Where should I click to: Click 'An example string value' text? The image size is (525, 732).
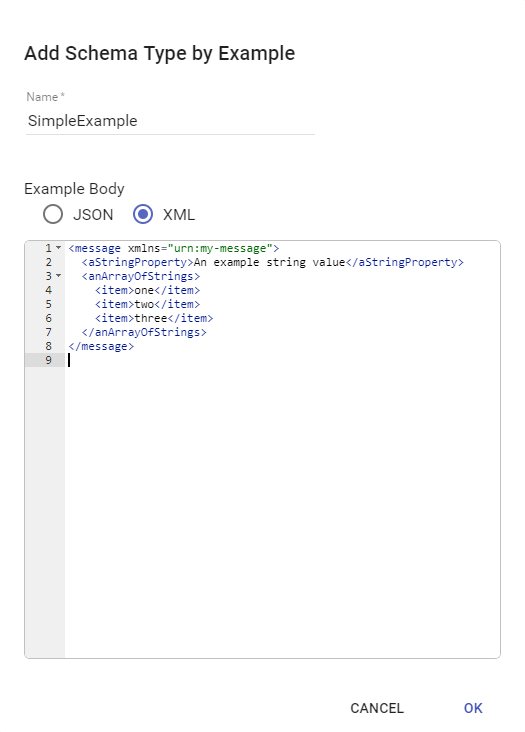pyautogui.click(x=269, y=262)
